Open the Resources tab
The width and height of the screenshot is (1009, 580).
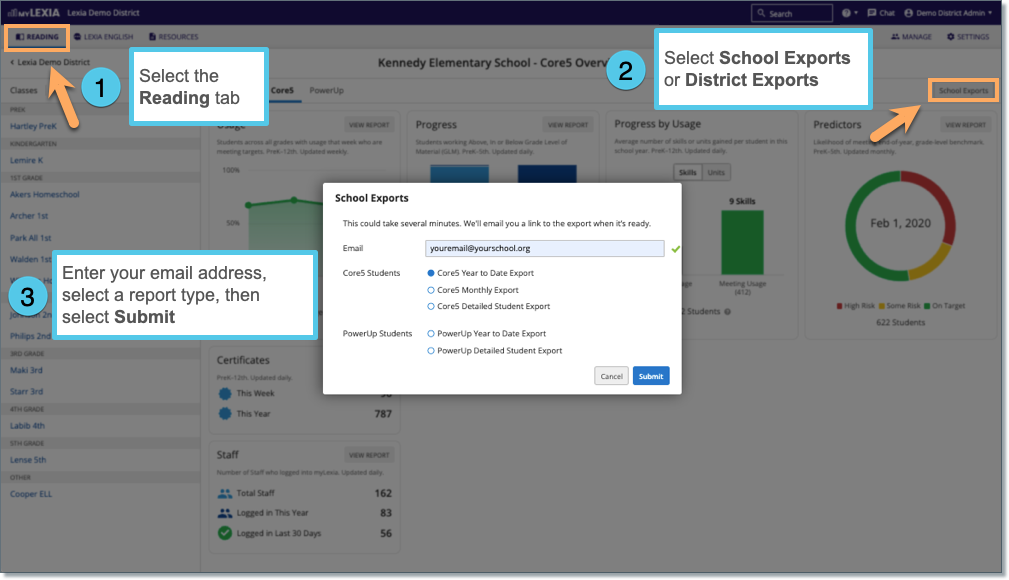point(174,37)
